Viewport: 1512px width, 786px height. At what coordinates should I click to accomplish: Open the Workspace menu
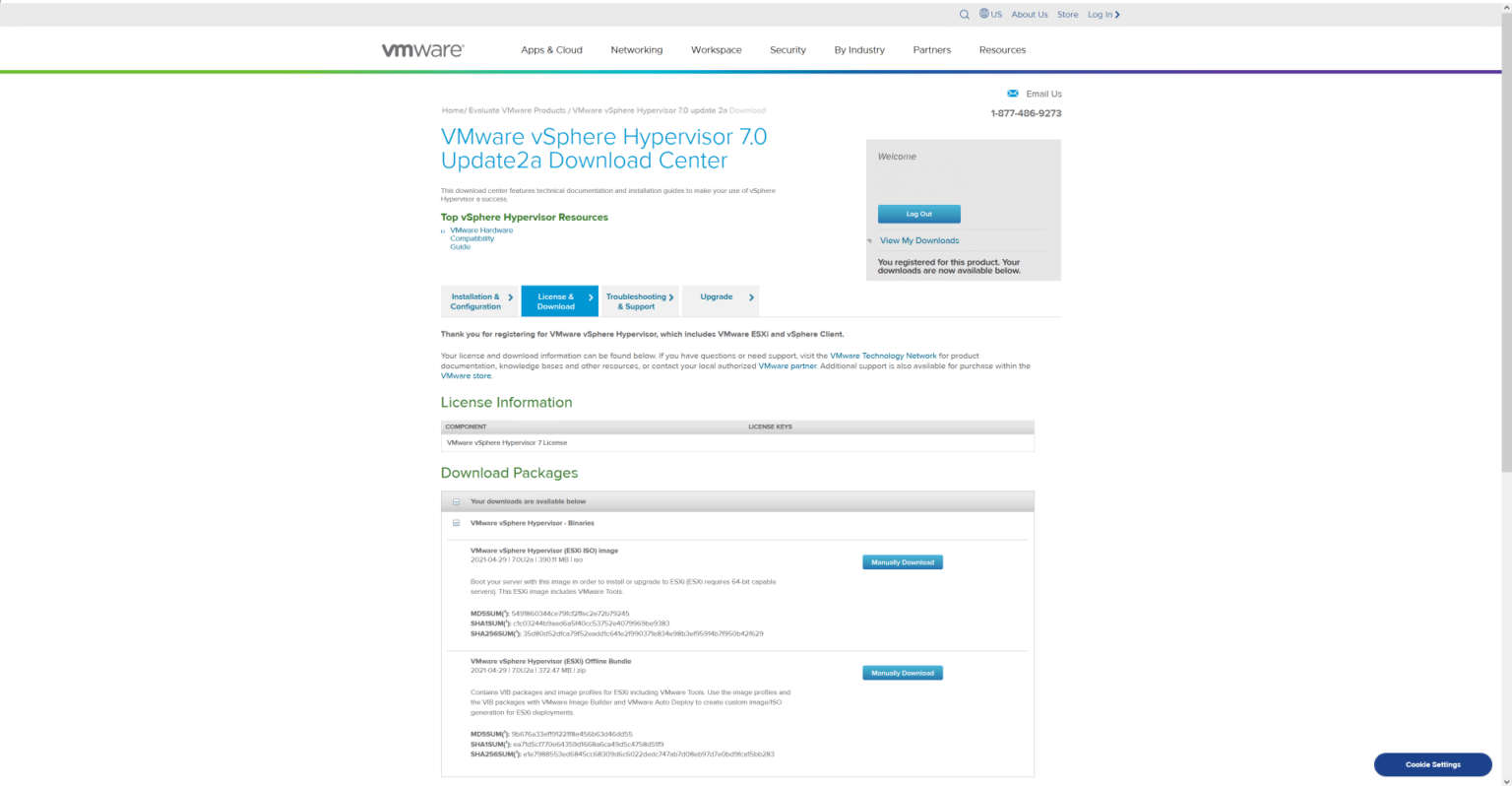pyautogui.click(x=716, y=49)
